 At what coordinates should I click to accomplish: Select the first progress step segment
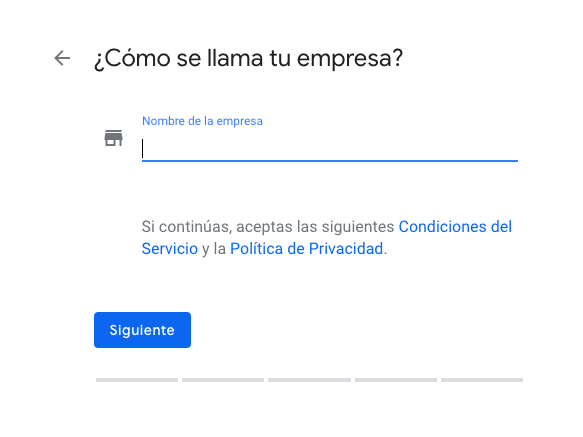[137, 380]
